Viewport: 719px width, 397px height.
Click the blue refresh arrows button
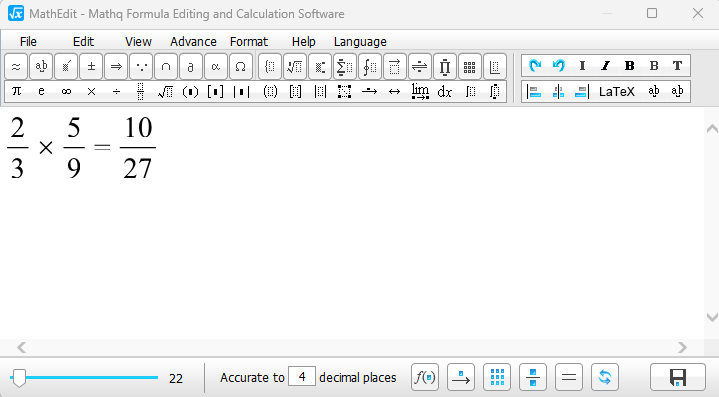605,378
